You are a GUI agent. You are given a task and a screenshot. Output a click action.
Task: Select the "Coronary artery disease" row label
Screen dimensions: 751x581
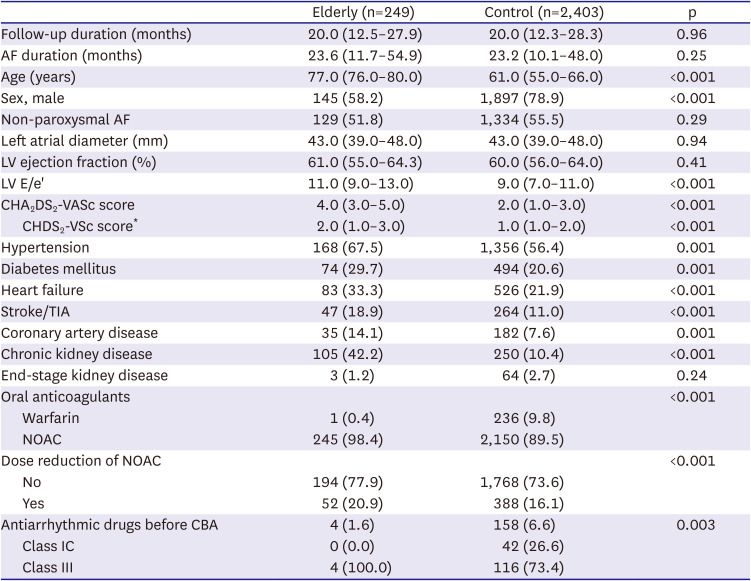click(80, 329)
